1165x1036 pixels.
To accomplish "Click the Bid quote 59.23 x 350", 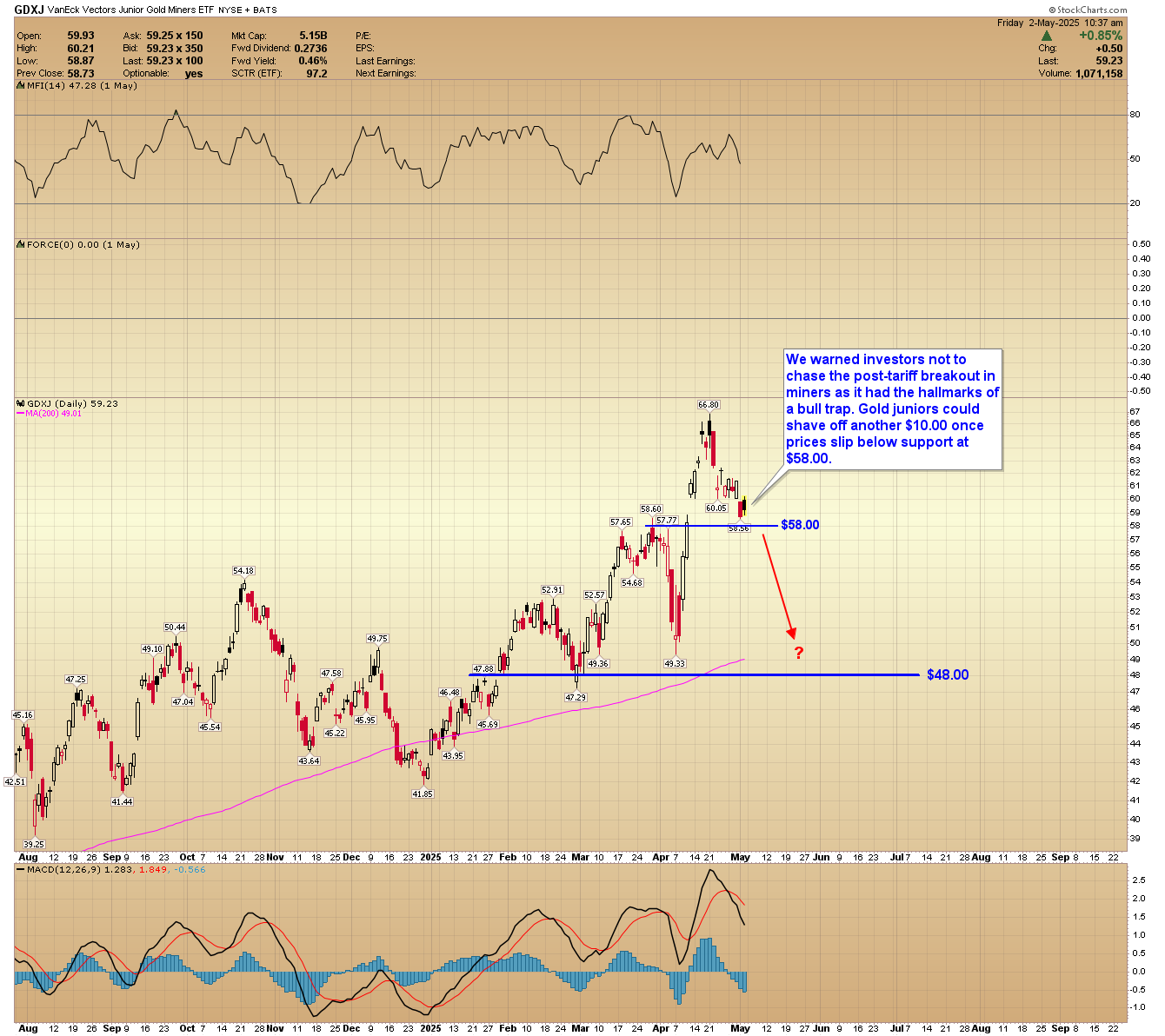I will coord(175,49).
